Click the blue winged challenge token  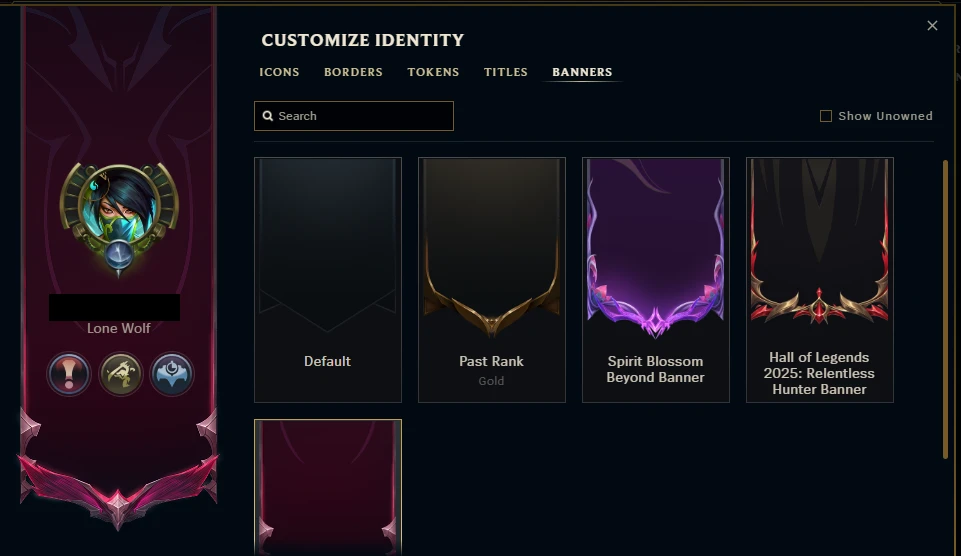coord(171,374)
